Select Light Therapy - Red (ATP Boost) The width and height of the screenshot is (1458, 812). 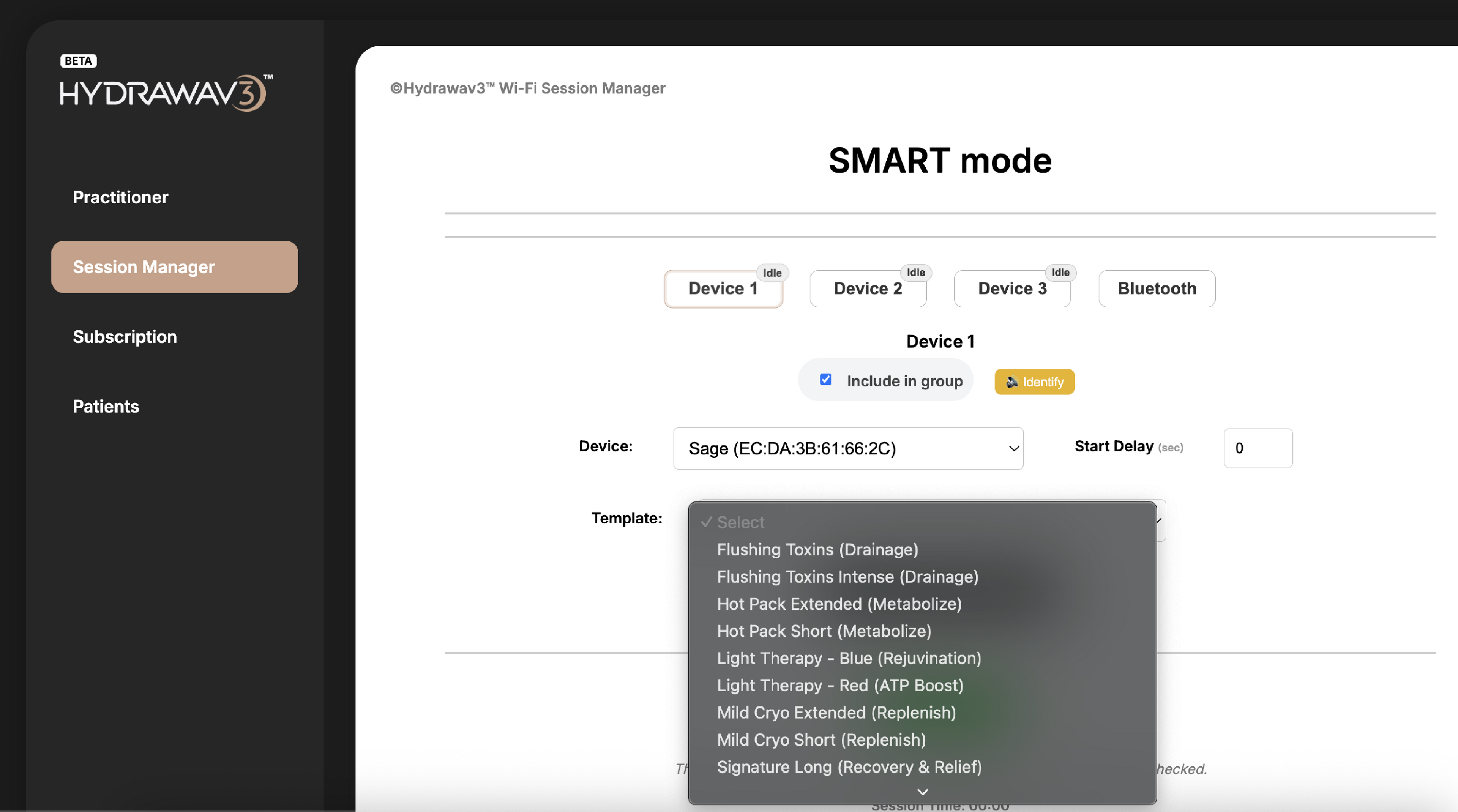(839, 685)
